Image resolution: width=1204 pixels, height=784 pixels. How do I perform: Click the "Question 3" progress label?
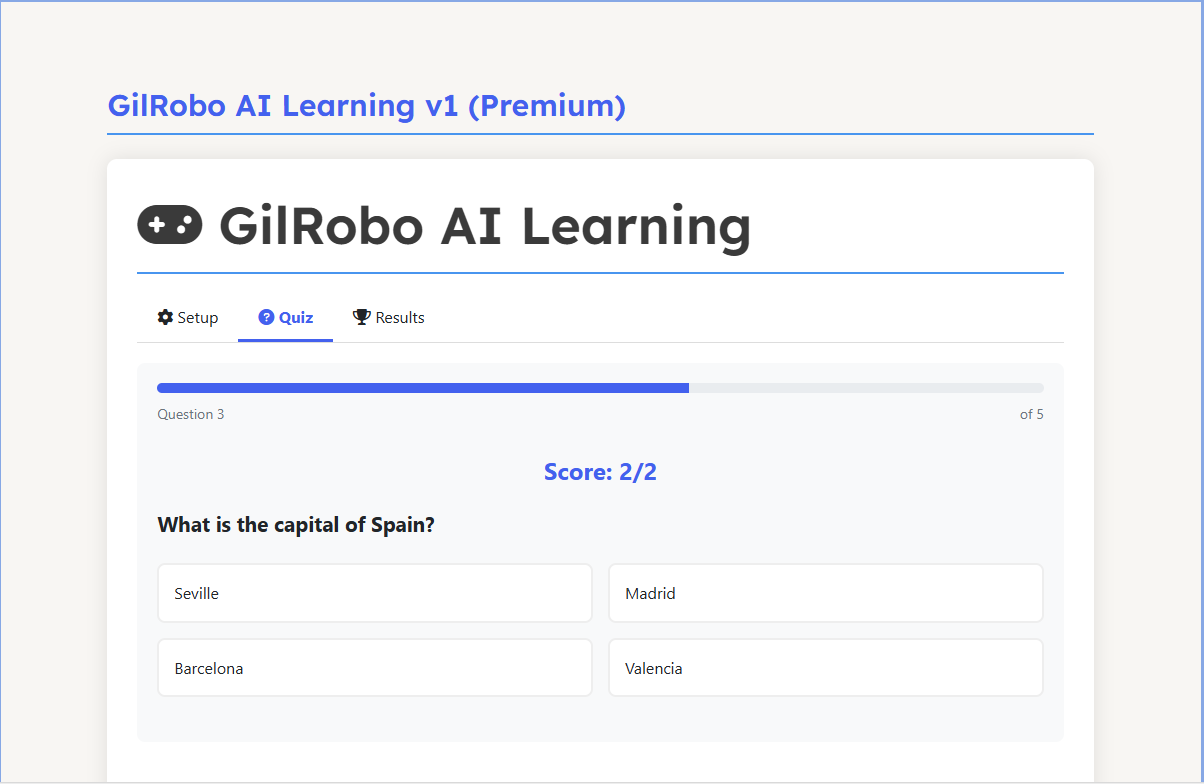191,414
